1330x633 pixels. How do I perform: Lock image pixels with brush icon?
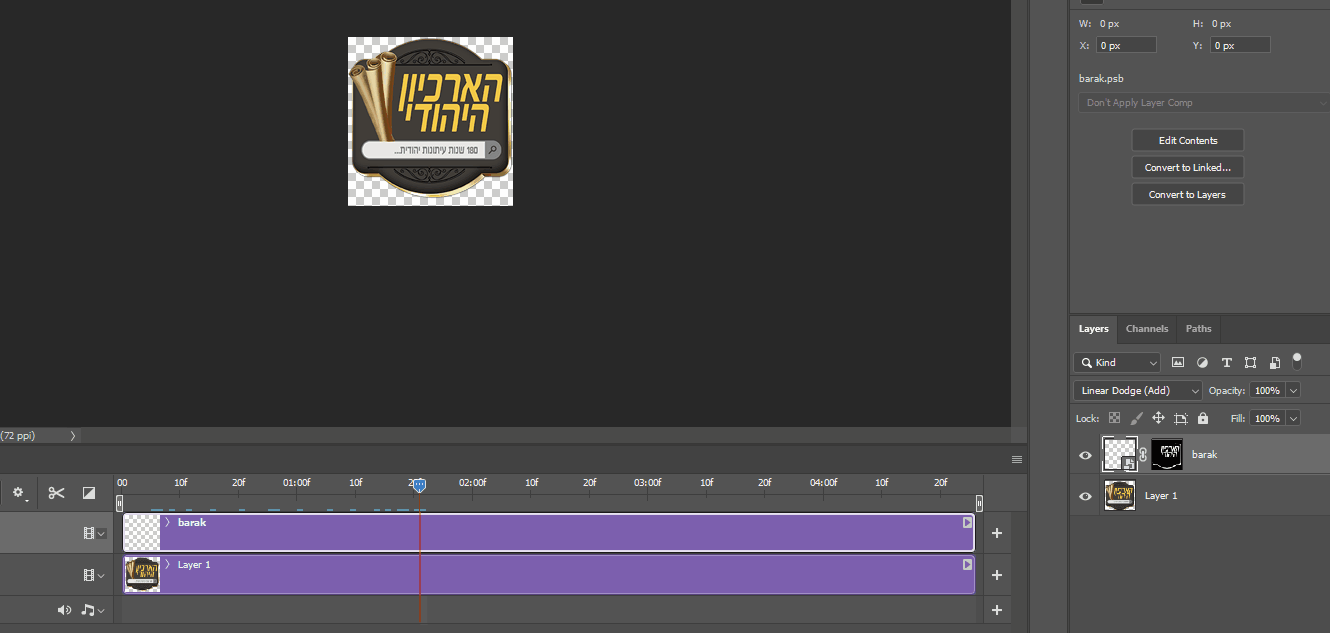pyautogui.click(x=1136, y=419)
